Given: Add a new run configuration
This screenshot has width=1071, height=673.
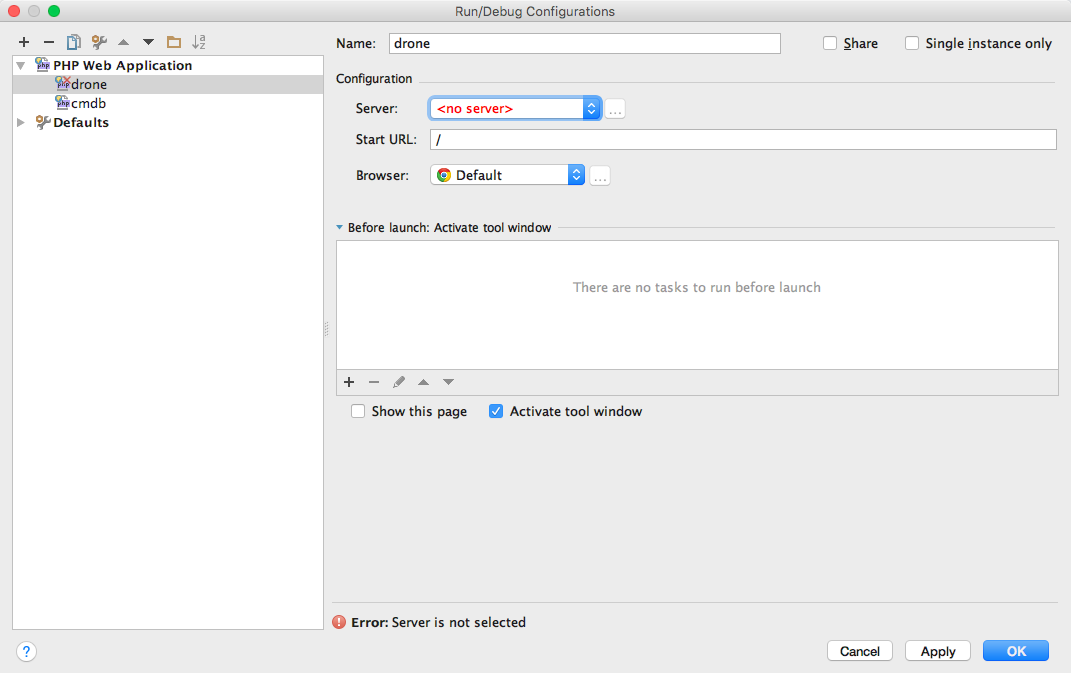Looking at the screenshot, I should pos(24,42).
